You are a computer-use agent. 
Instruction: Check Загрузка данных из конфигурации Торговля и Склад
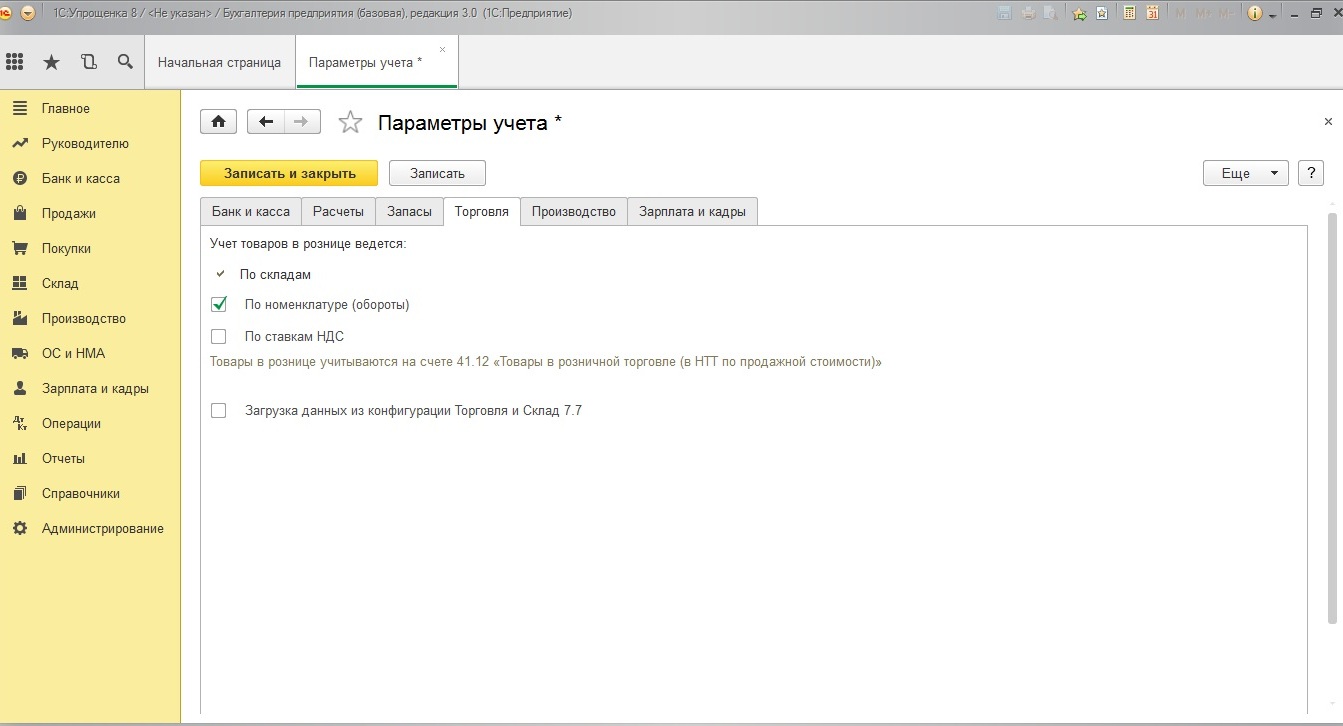pos(219,410)
